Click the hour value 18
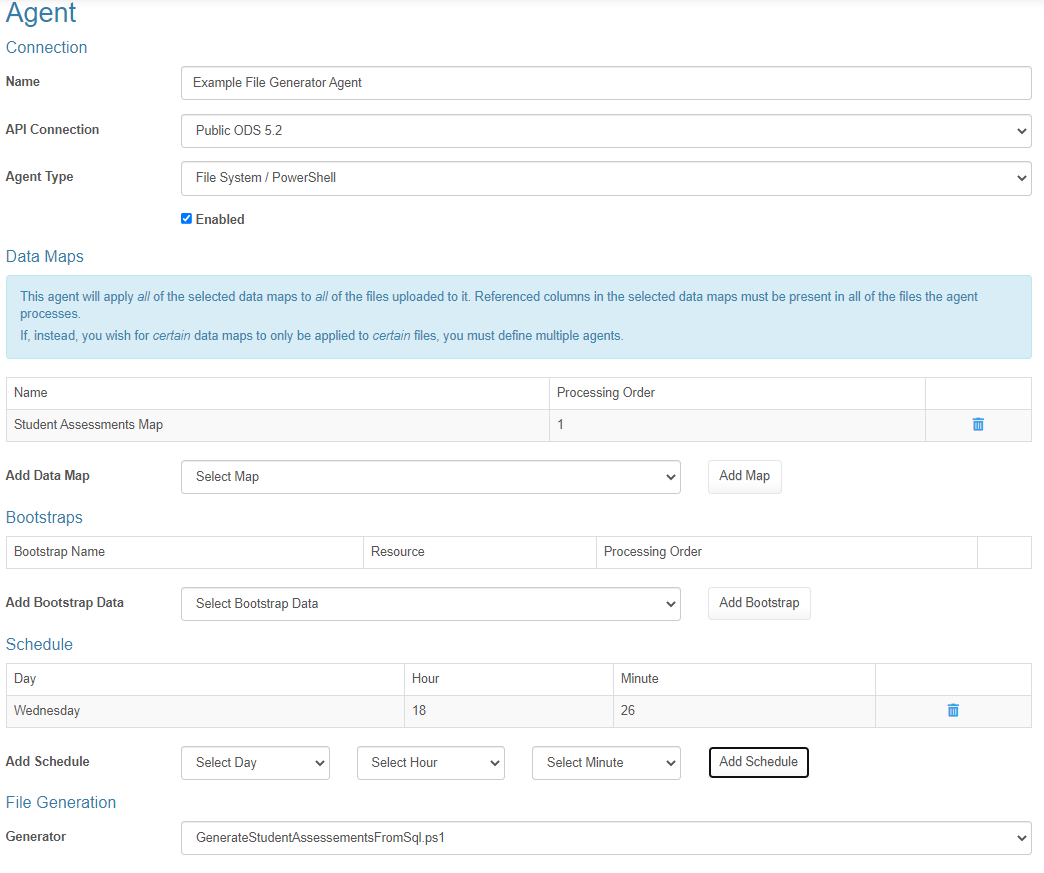The height and width of the screenshot is (873, 1044). pos(419,711)
